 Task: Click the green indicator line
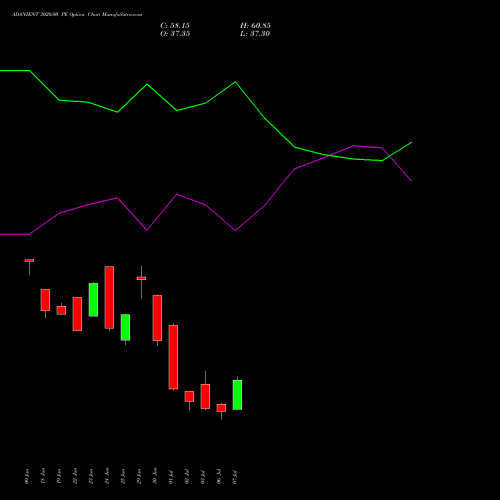coord(206,103)
